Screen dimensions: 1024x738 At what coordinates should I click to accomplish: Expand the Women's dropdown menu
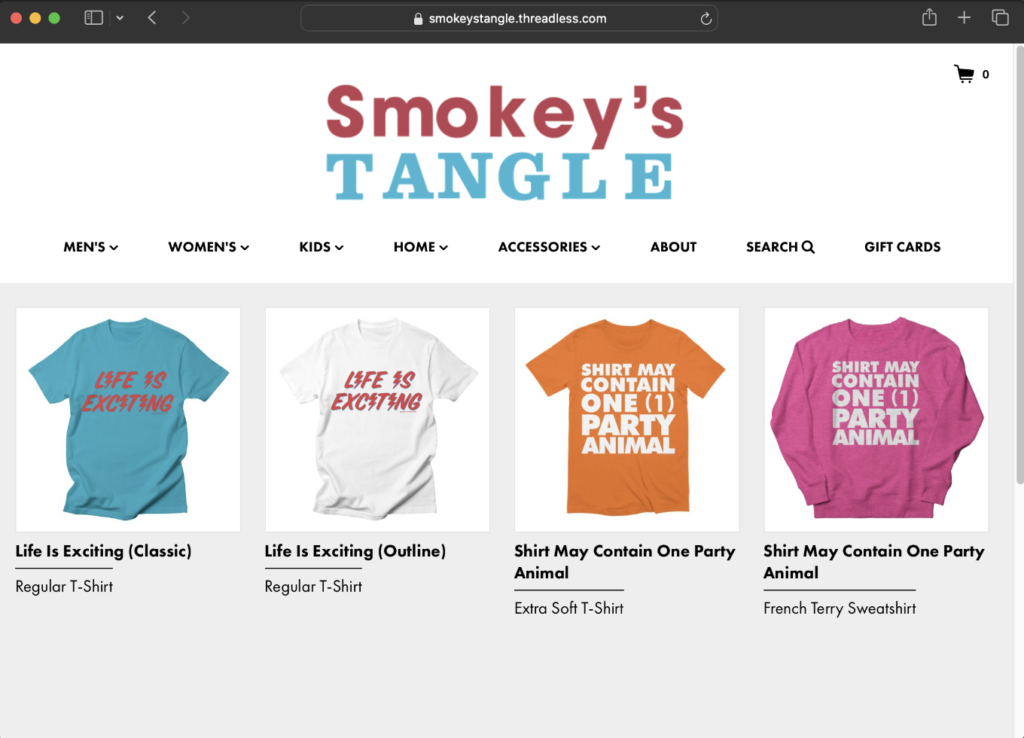pos(208,247)
